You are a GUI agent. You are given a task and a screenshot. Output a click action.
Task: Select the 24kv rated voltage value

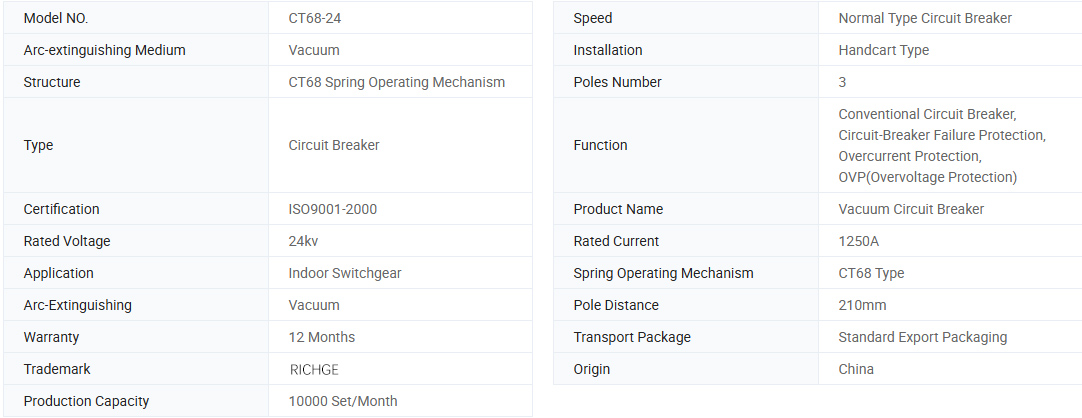303,241
